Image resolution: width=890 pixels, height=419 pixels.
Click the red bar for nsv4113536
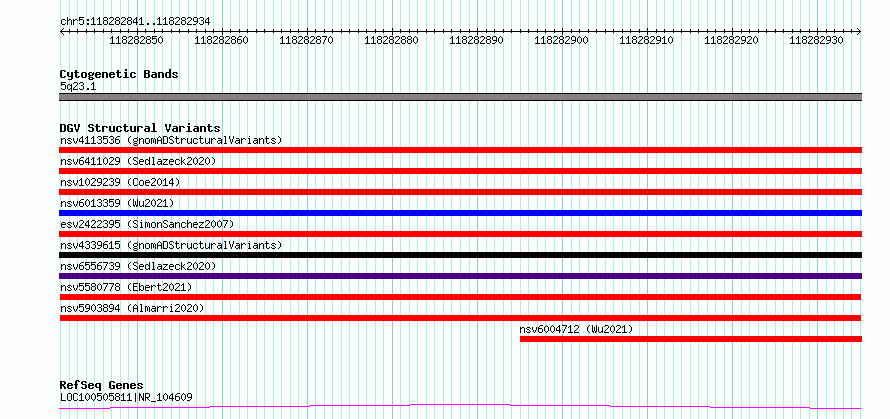point(460,150)
